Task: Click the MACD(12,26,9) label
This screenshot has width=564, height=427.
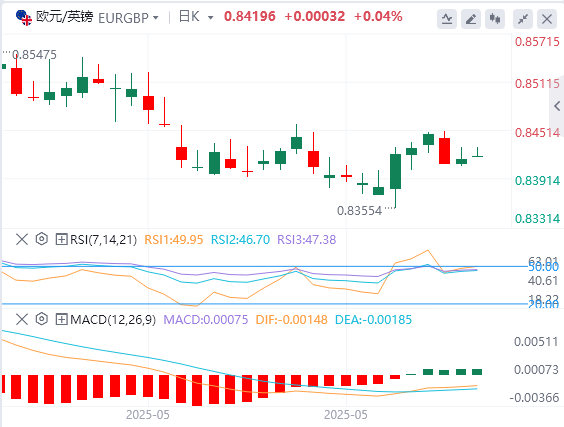Action: (x=113, y=319)
